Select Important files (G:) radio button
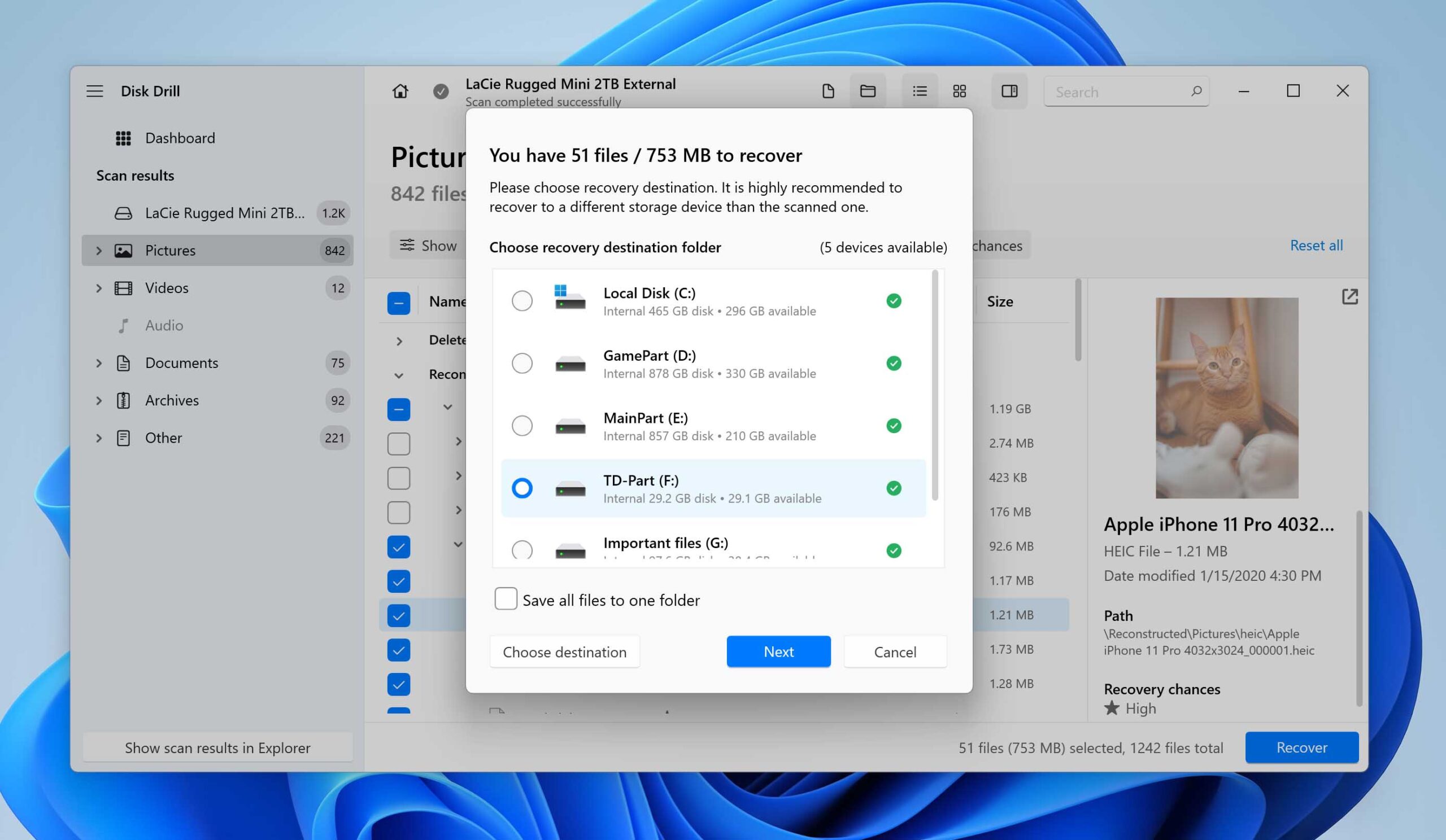1446x840 pixels. (522, 550)
